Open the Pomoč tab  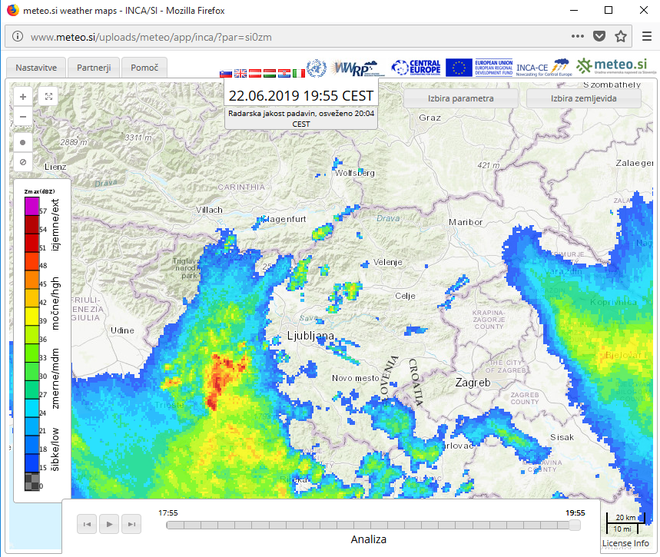click(144, 68)
